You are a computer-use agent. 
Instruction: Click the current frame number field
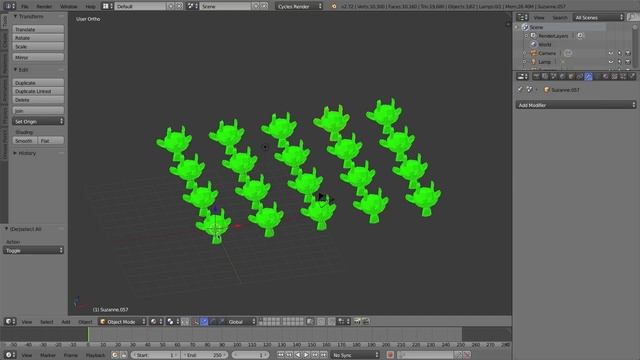tap(250, 355)
